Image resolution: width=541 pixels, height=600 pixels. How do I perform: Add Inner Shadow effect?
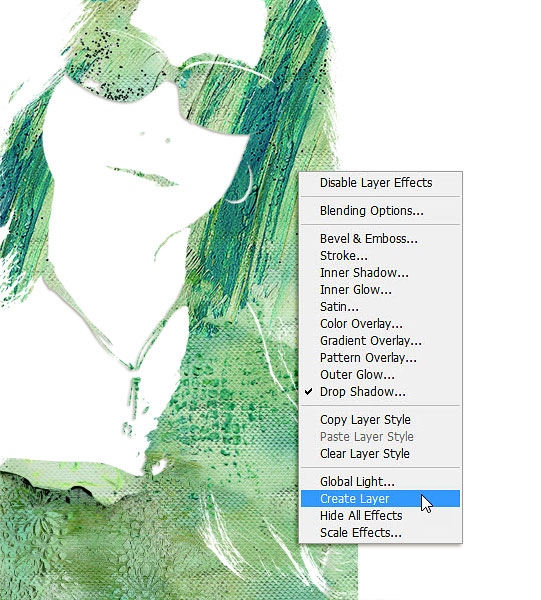(x=380, y=273)
